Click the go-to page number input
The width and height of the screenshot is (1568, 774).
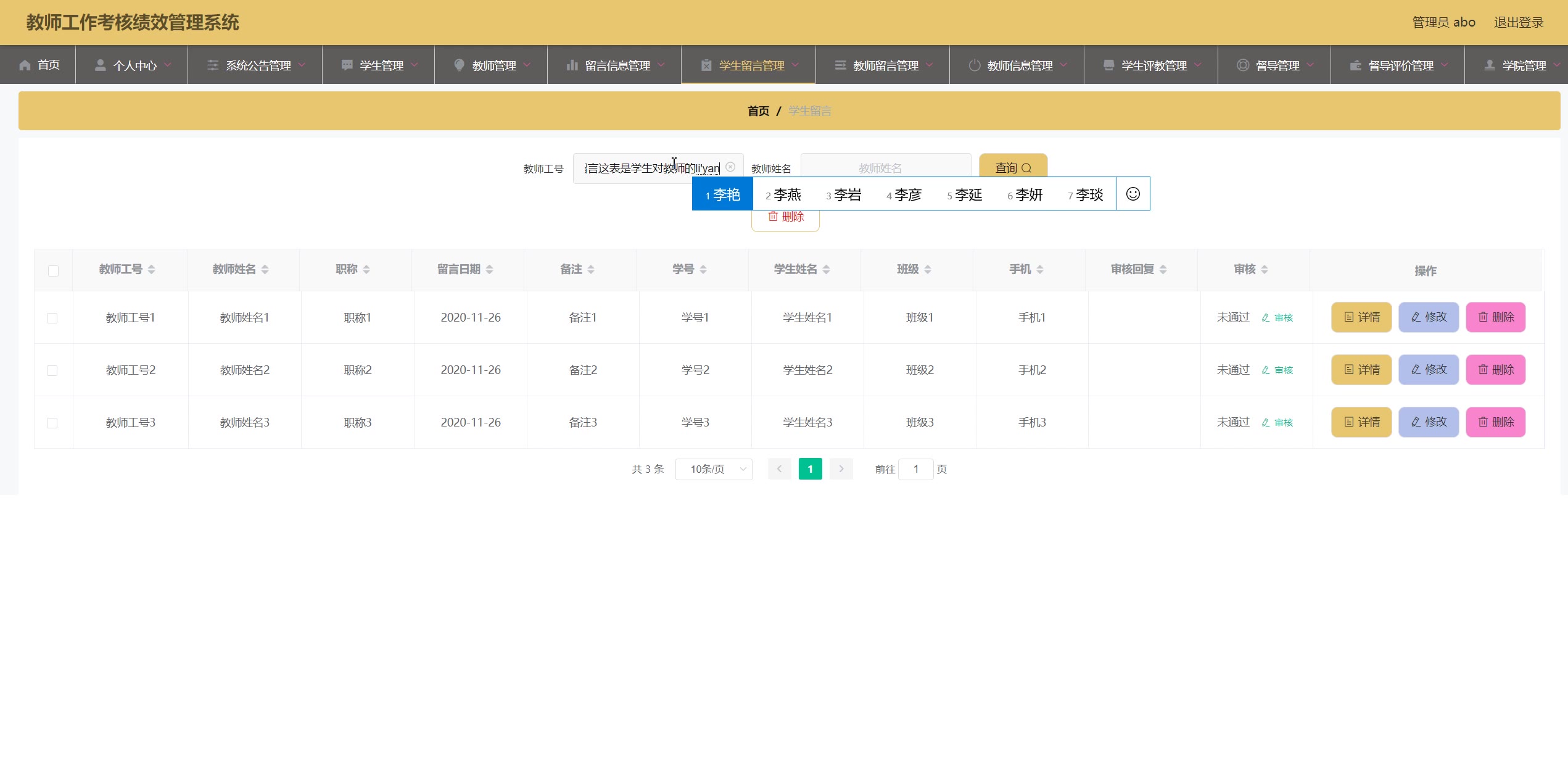point(915,469)
